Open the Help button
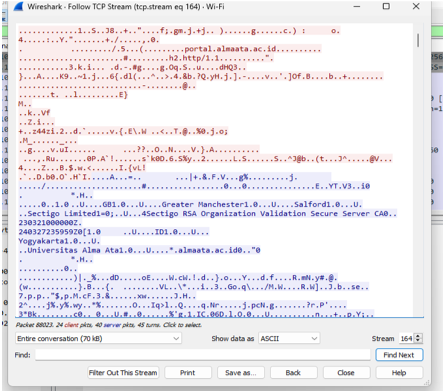 pos(399,373)
